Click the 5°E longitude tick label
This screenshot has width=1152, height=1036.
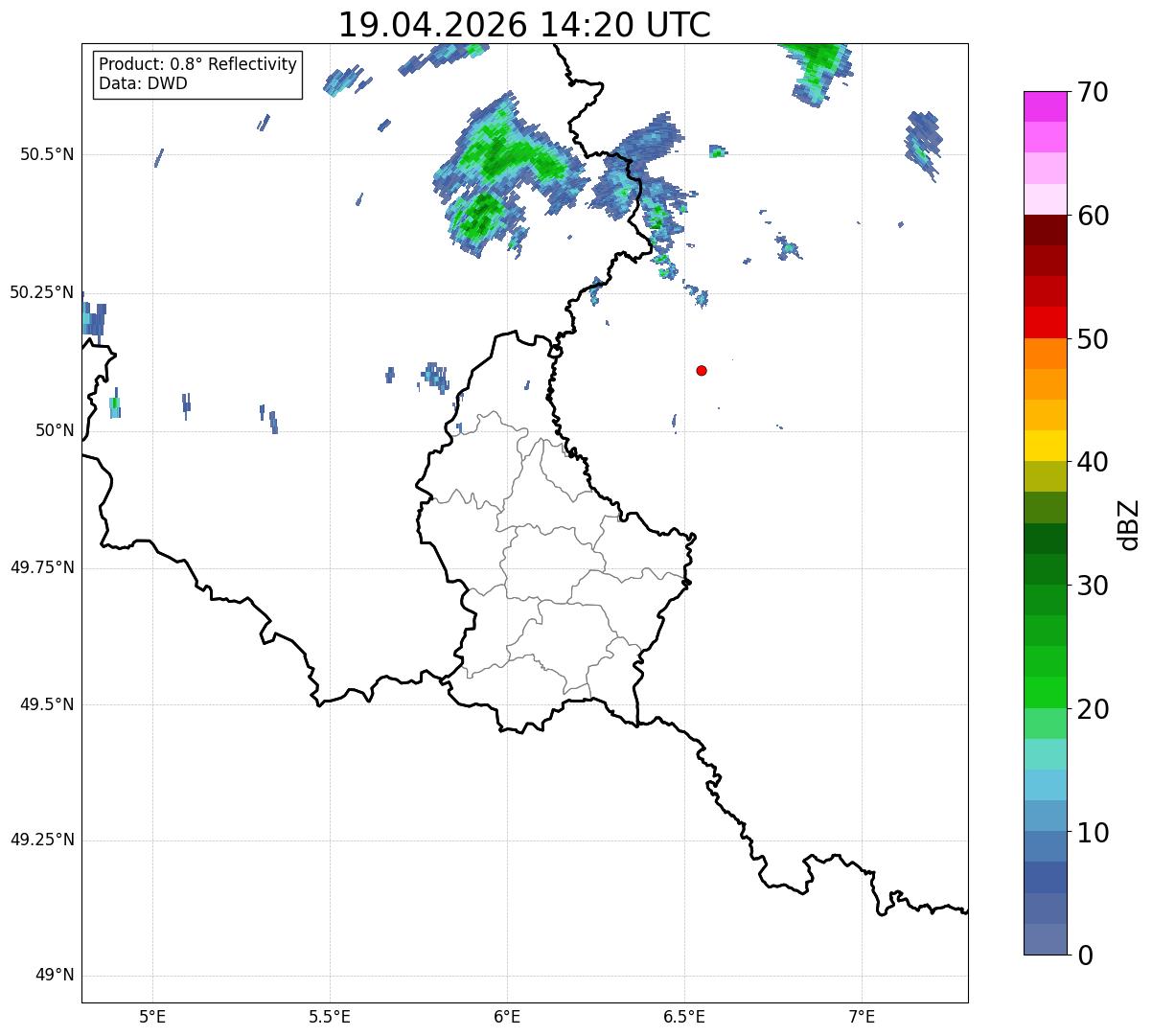pyautogui.click(x=152, y=1016)
